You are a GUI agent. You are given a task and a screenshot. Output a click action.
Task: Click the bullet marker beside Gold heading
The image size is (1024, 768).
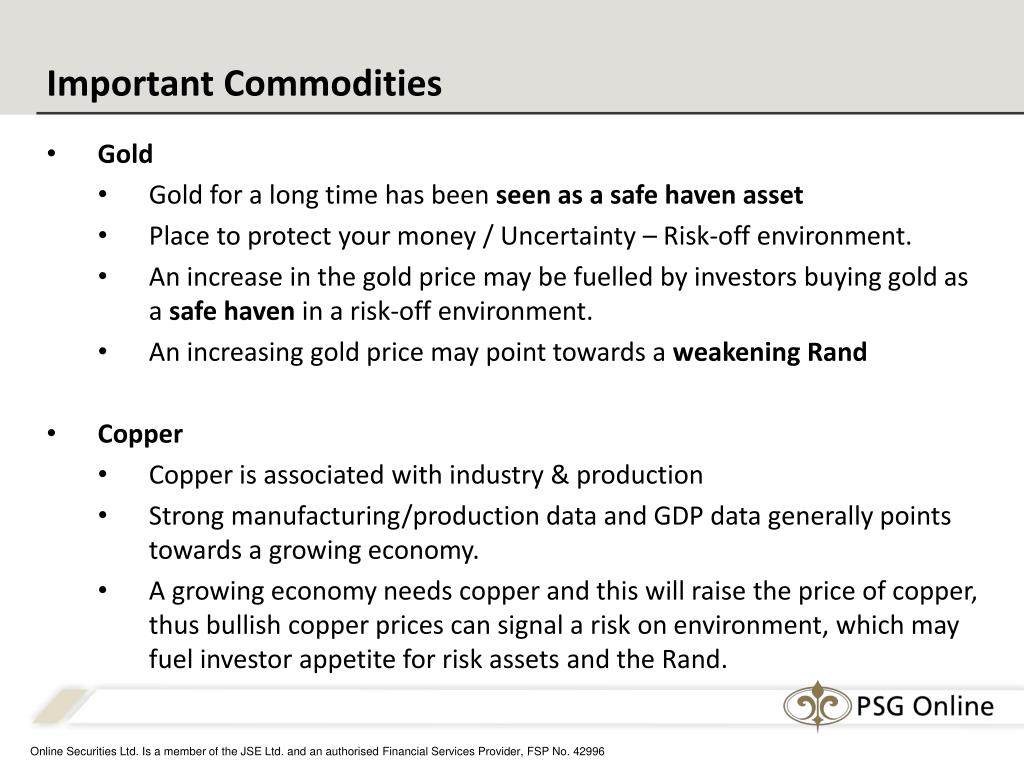click(52, 153)
